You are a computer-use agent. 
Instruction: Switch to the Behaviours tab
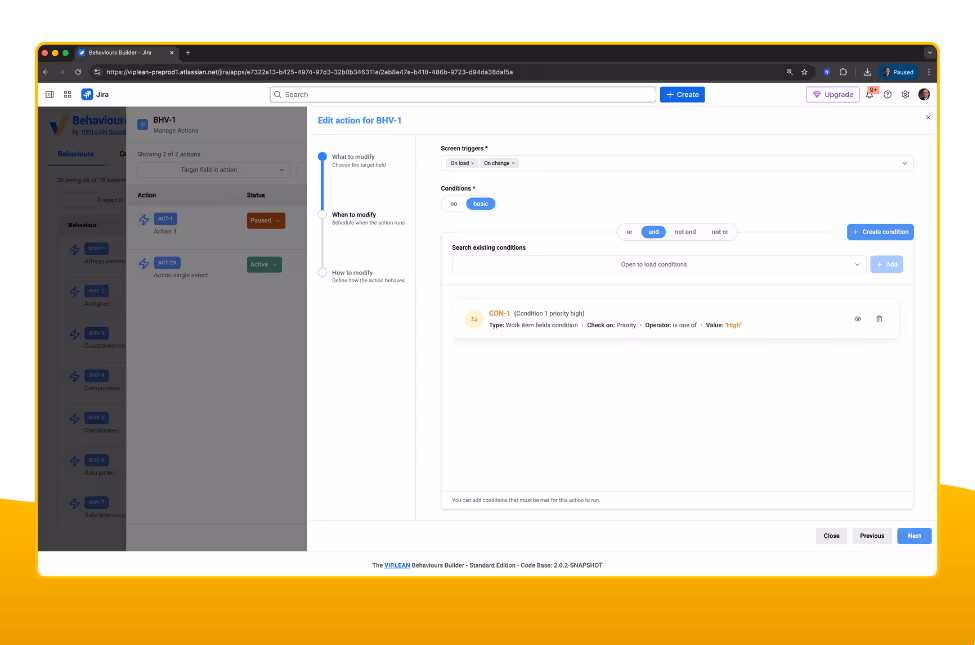tap(75, 154)
